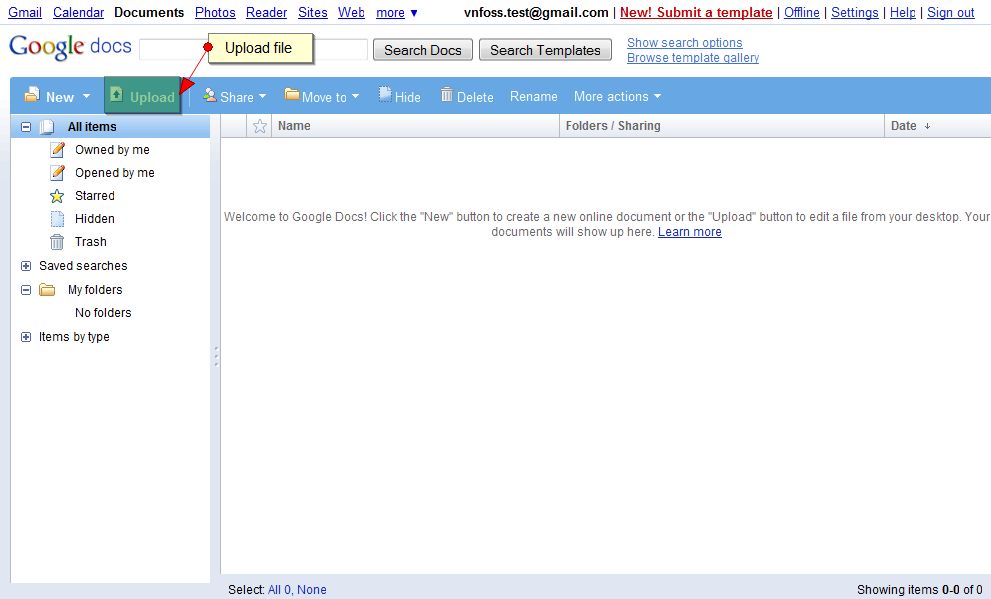Click New! Submit a template link

coord(696,13)
